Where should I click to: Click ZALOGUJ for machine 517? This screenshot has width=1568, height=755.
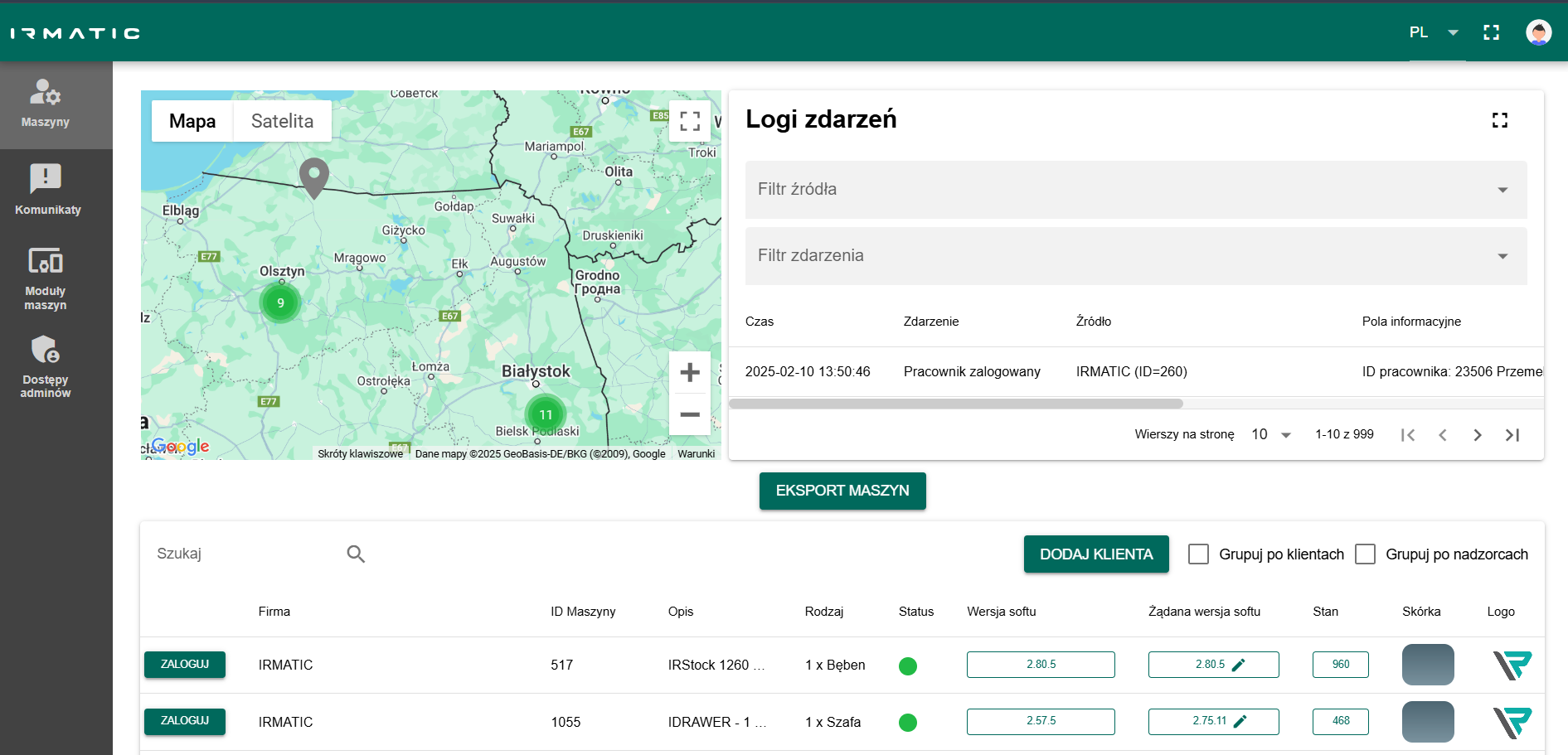pos(185,665)
